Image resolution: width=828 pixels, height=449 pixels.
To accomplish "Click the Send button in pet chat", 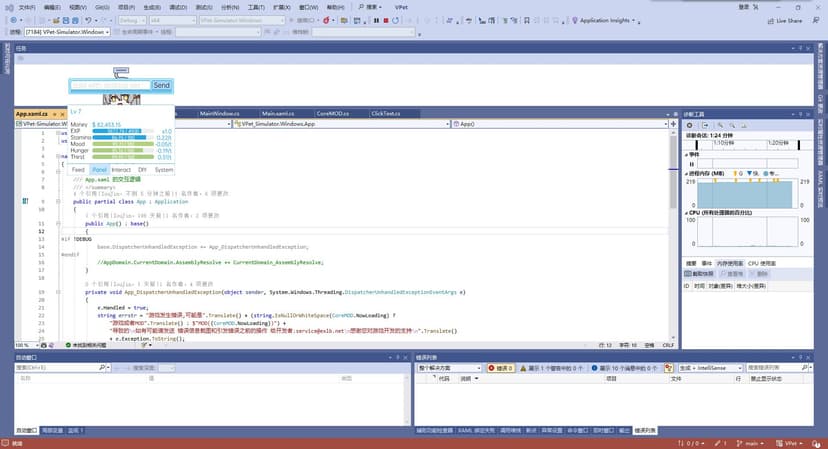I will tap(162, 85).
